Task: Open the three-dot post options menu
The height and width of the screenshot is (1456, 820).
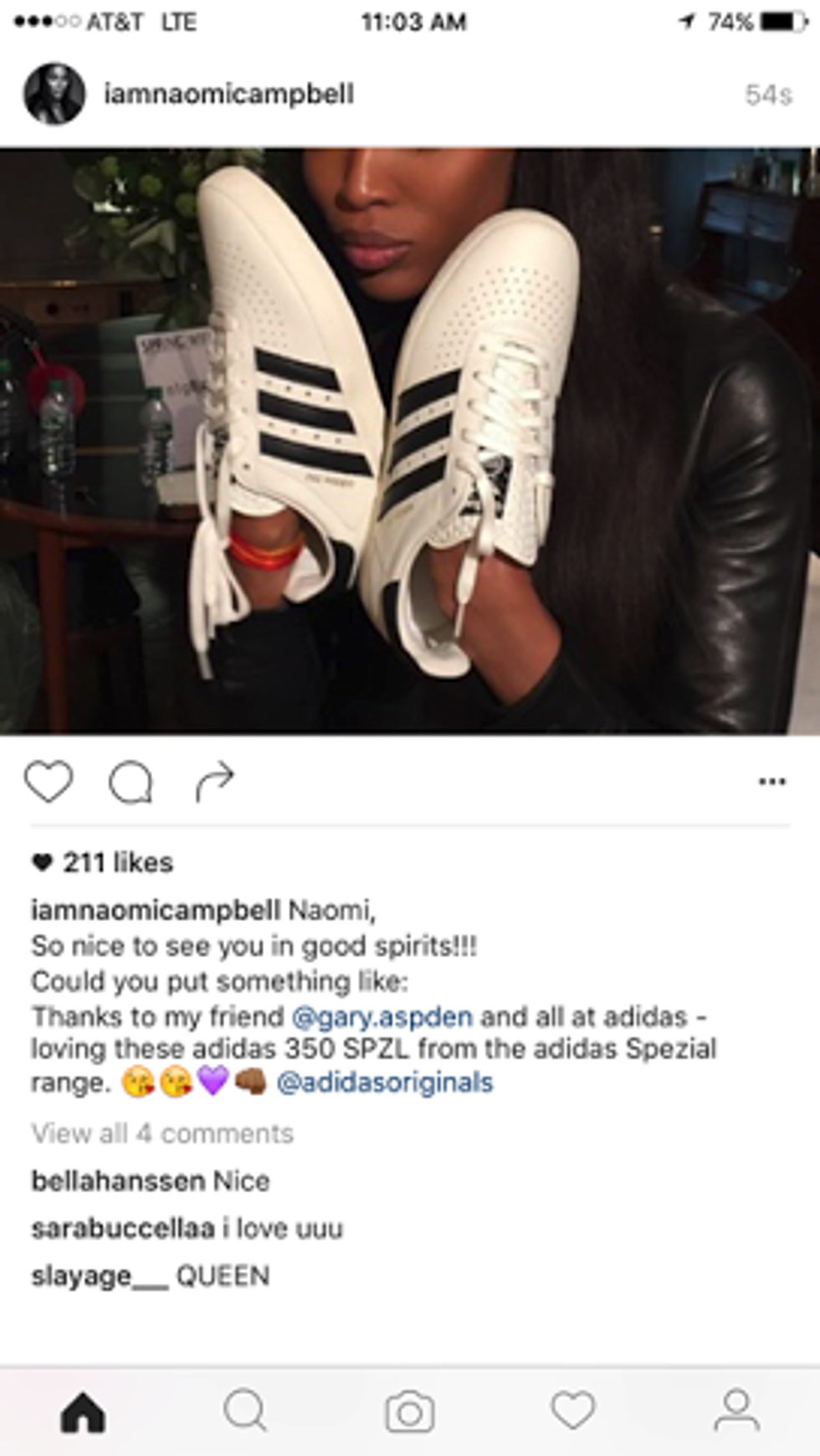Action: [771, 782]
